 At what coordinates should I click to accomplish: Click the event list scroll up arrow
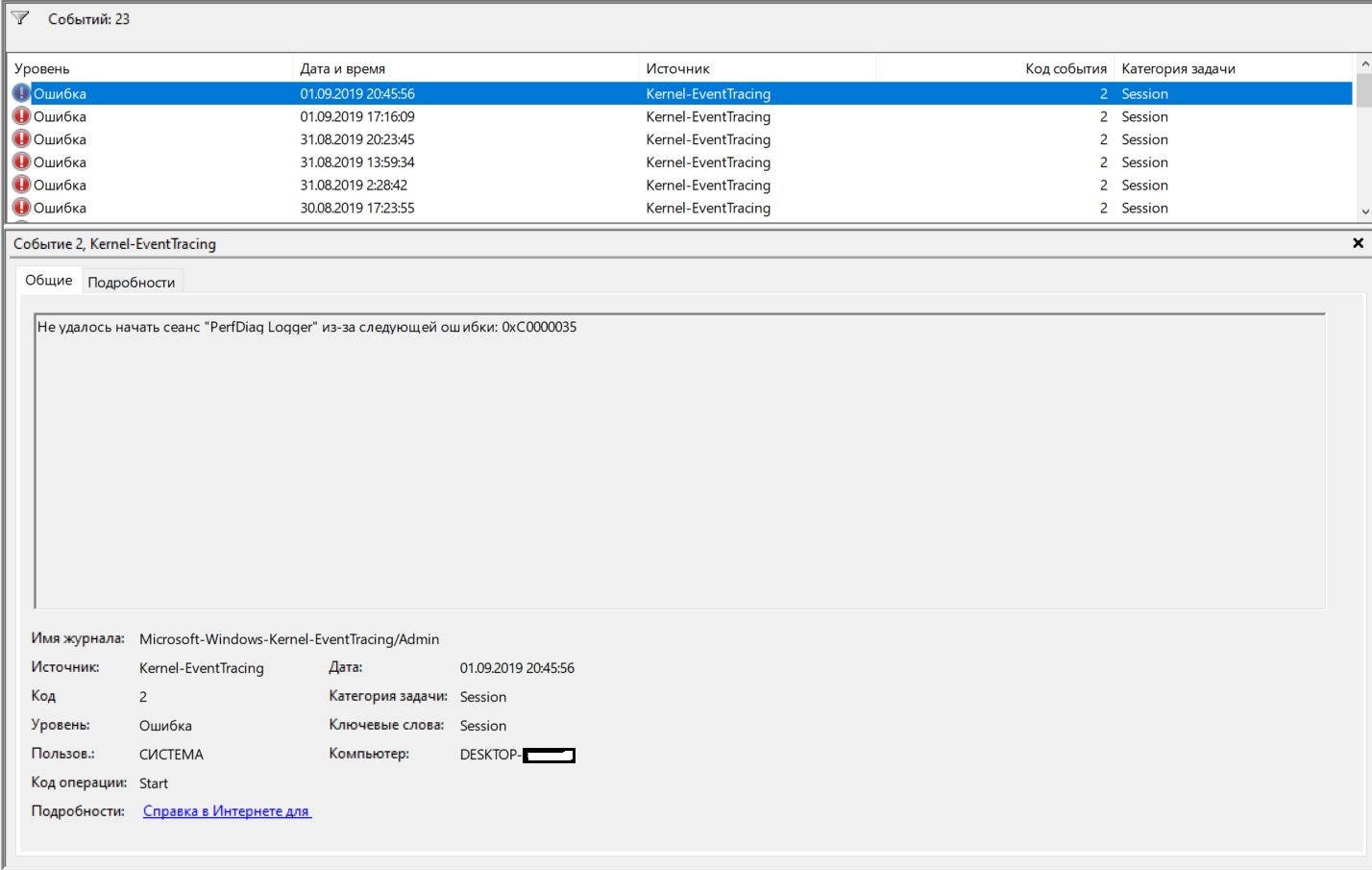click(1364, 64)
